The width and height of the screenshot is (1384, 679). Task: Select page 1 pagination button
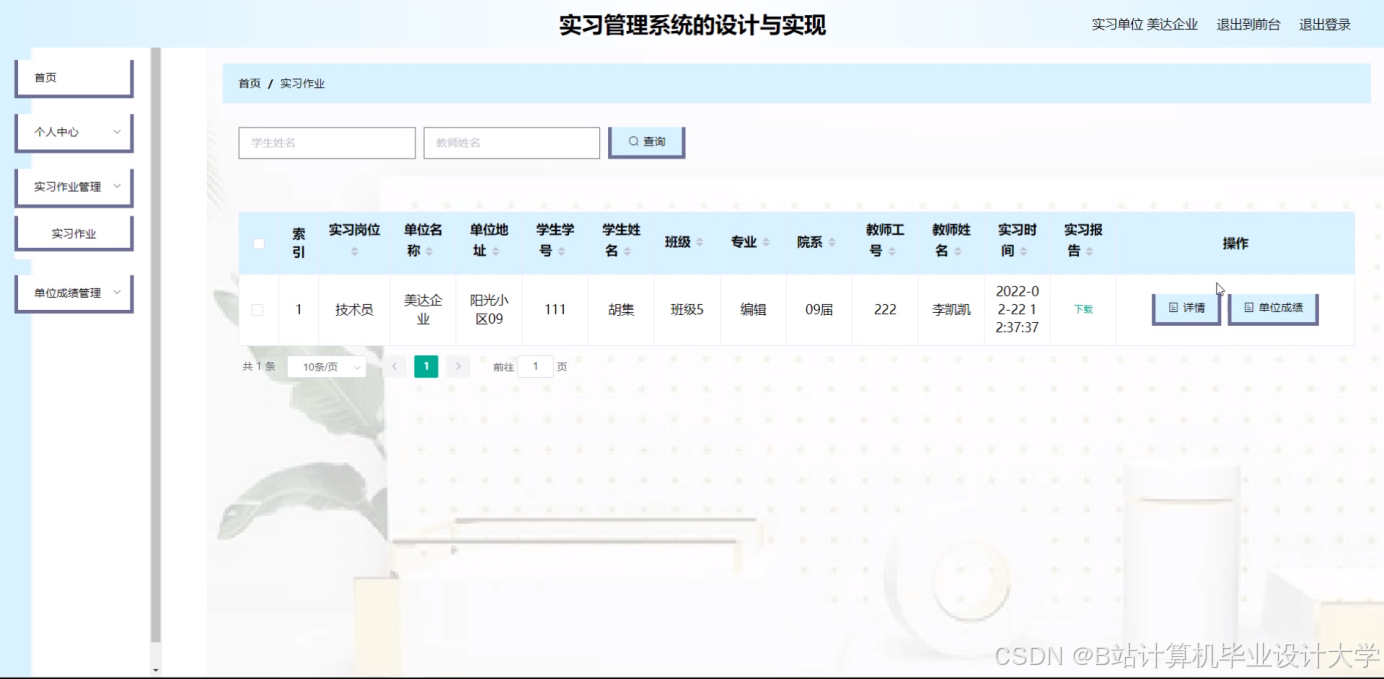[x=426, y=367]
